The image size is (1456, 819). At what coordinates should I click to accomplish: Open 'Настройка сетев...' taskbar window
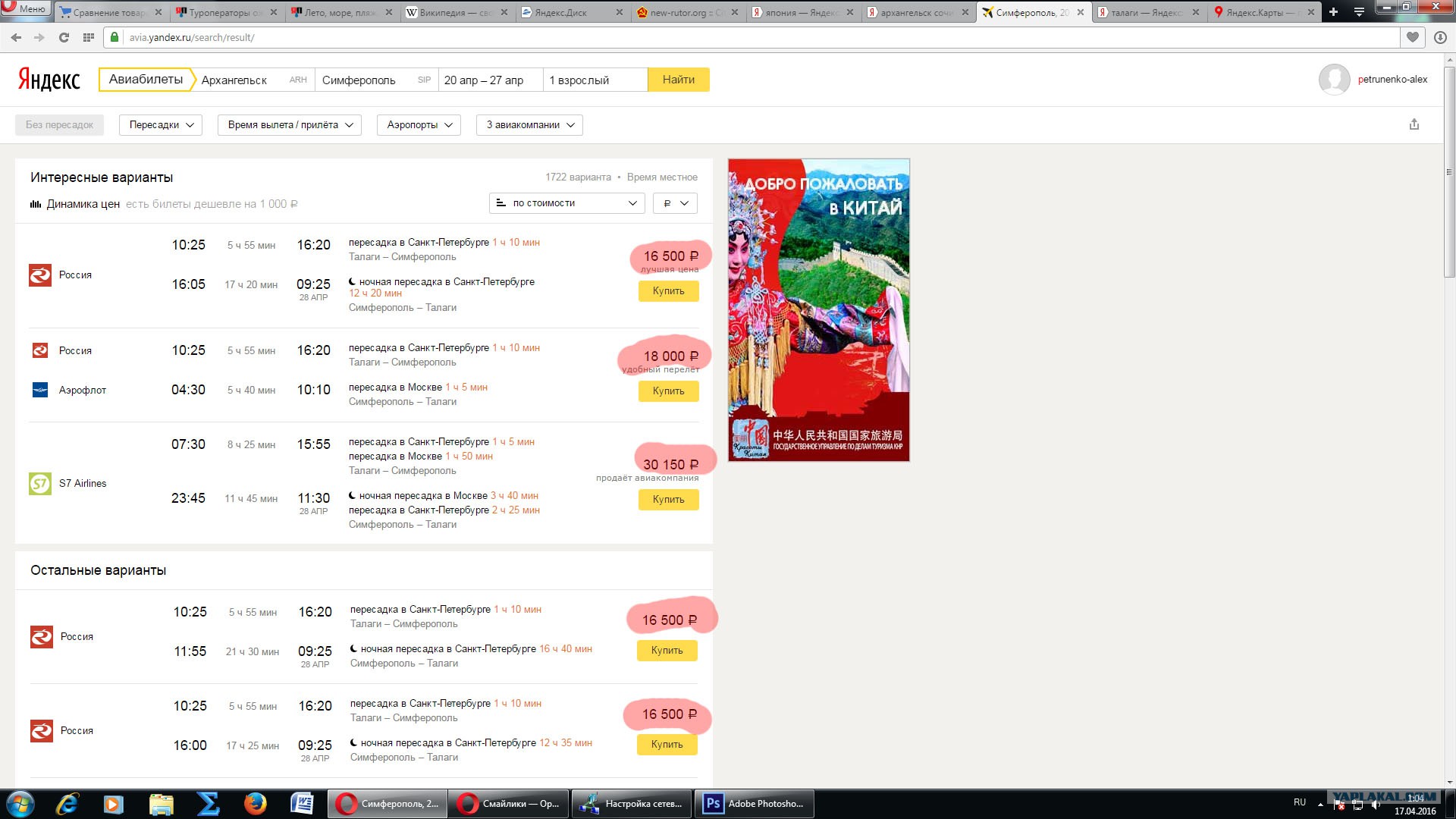[632, 804]
